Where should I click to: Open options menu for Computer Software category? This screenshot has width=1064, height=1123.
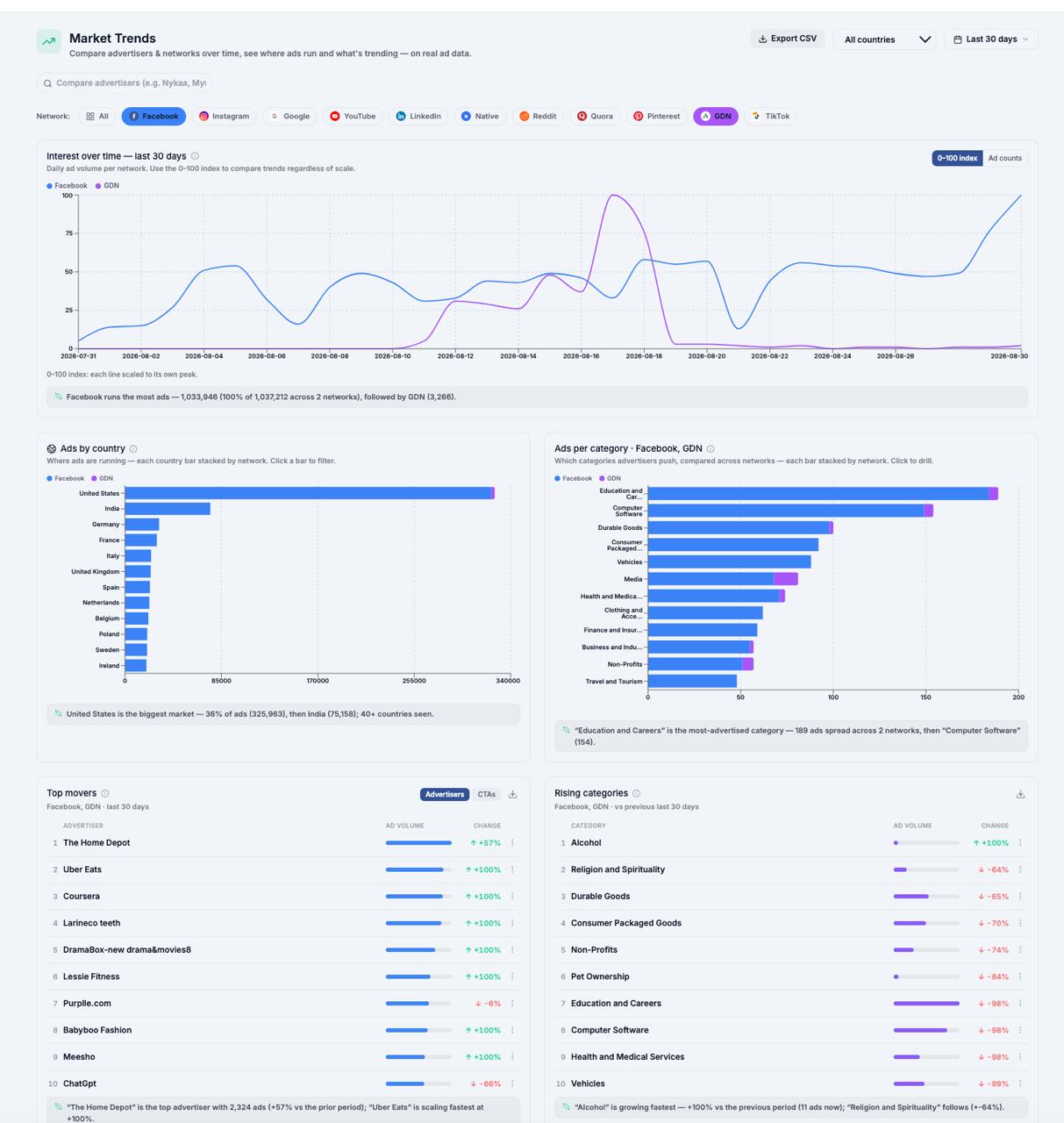[1020, 1030]
